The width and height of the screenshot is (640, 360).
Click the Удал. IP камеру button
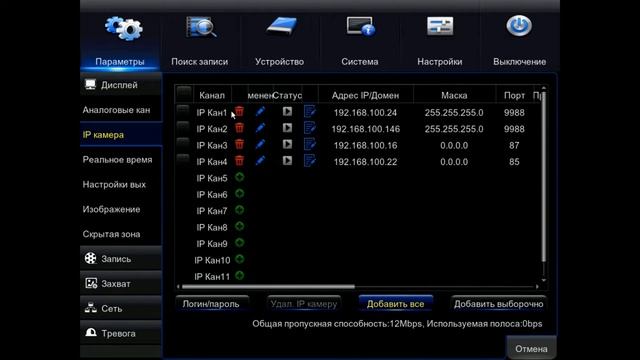[x=304, y=304]
